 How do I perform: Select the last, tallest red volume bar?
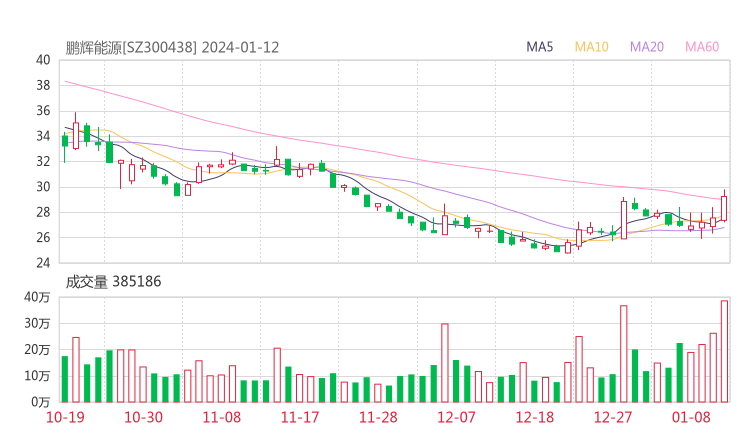724,351
